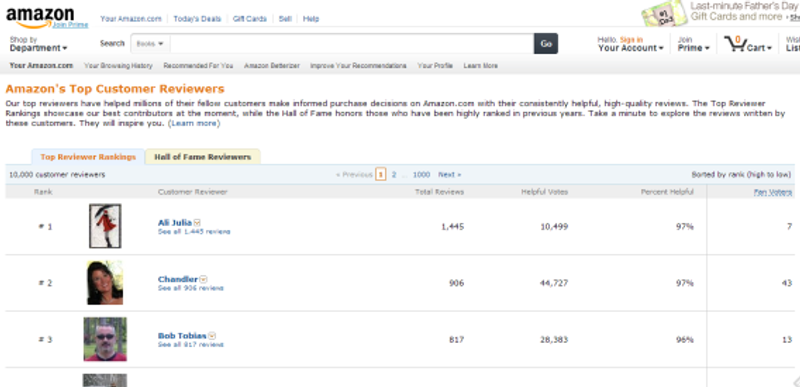This screenshot has height=387, width=800.
Task: Click Helpful Votes value 44,727
Action: pyautogui.click(x=554, y=283)
